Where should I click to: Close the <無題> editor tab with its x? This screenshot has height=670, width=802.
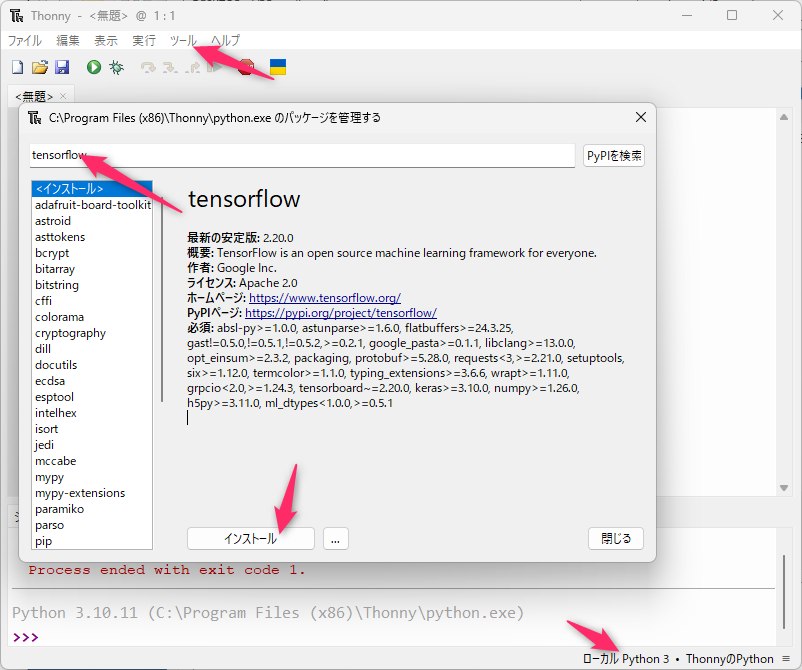[x=63, y=96]
